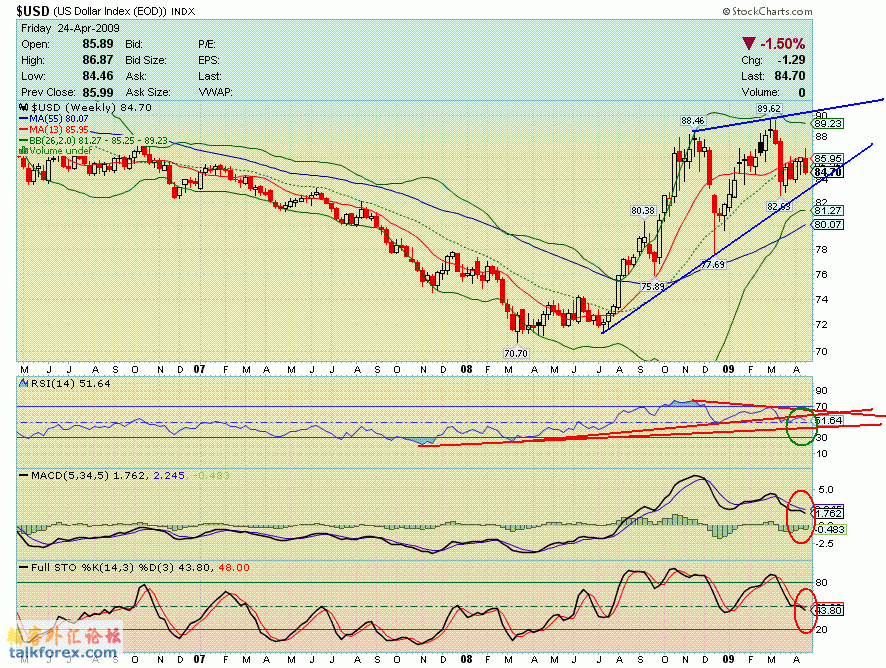This screenshot has width=886, height=668.
Task: Select the Low value 84.46
Action: tap(98, 76)
